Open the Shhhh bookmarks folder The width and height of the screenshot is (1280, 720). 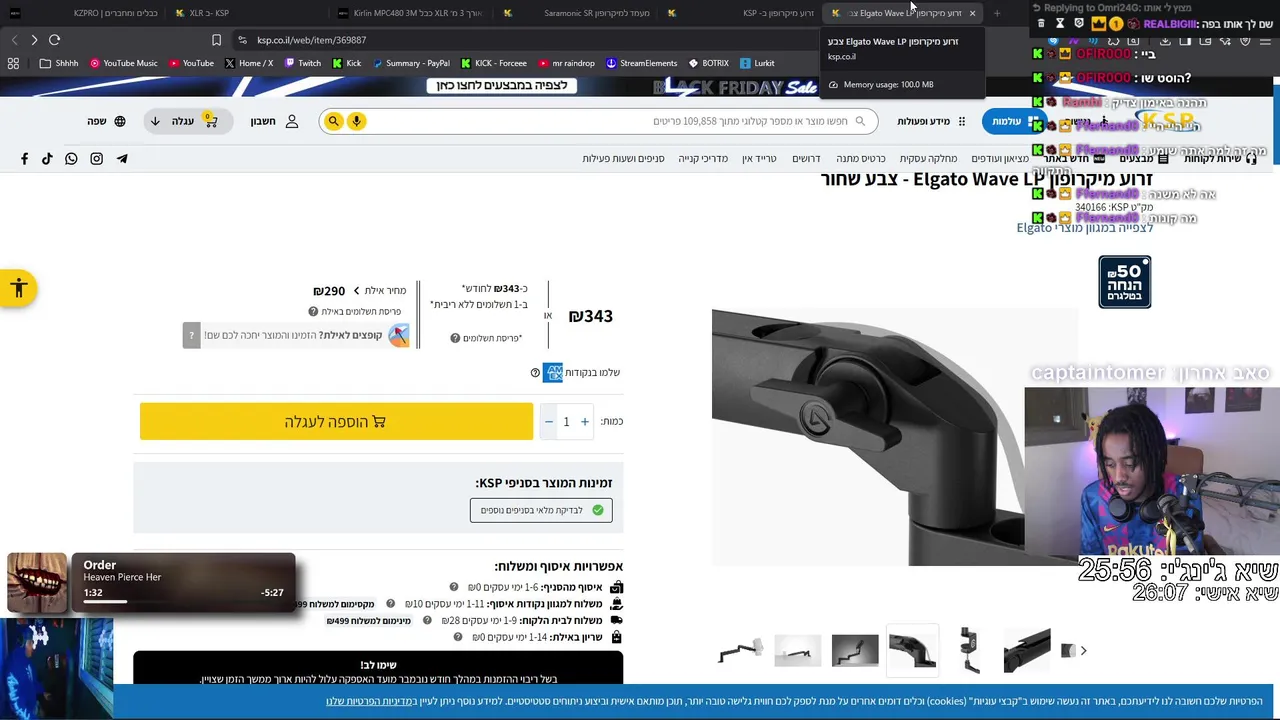[59, 63]
